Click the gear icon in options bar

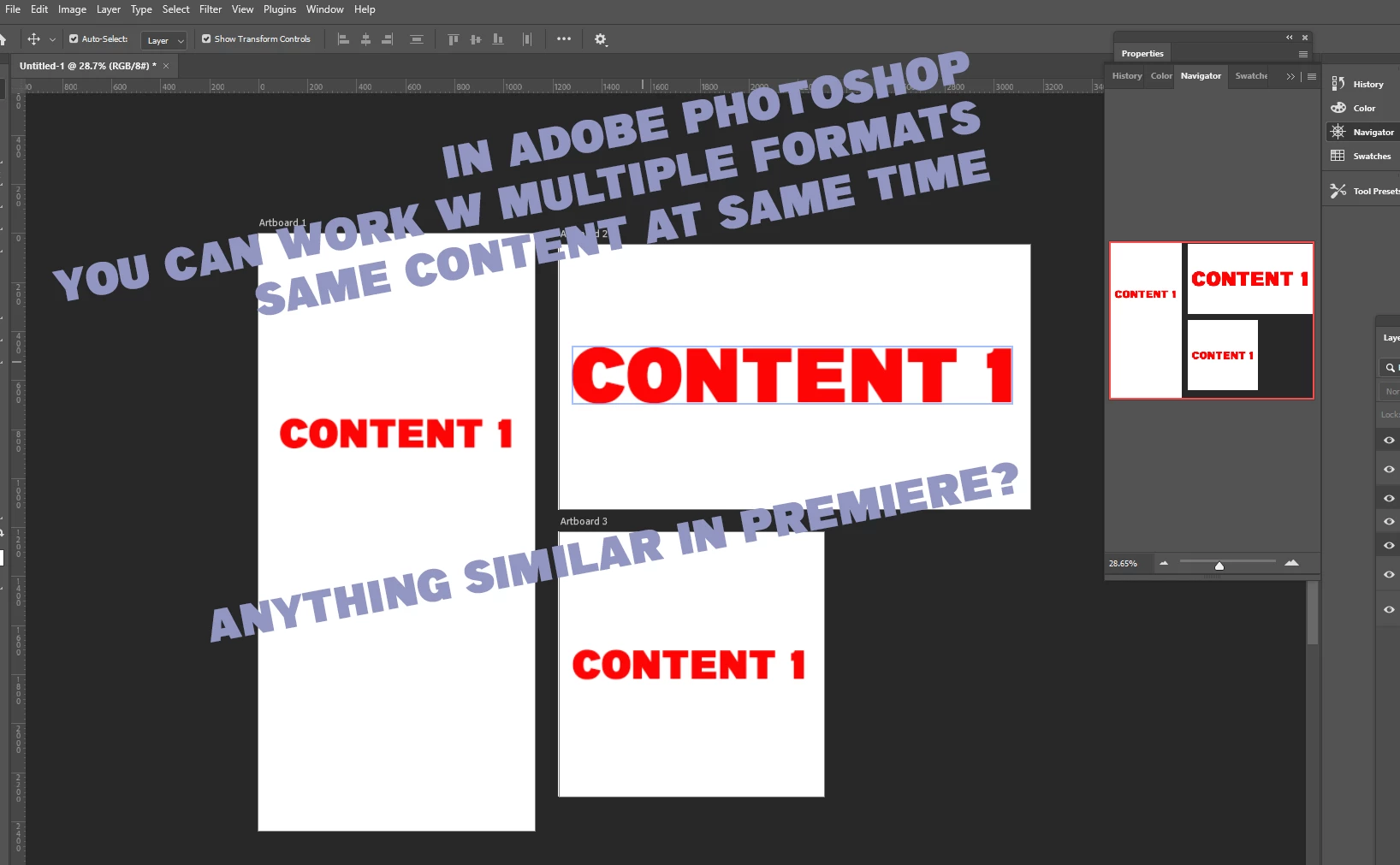(x=601, y=39)
